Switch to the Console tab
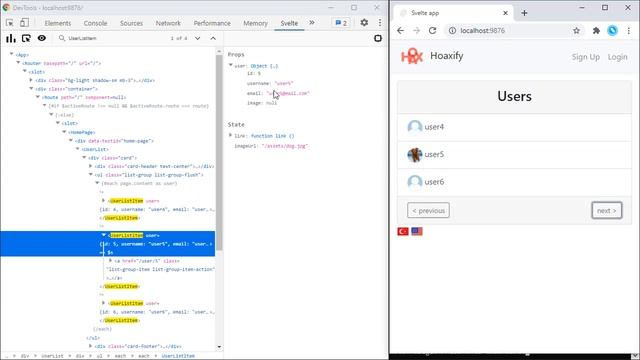The width and height of the screenshot is (640, 360). 95,23
